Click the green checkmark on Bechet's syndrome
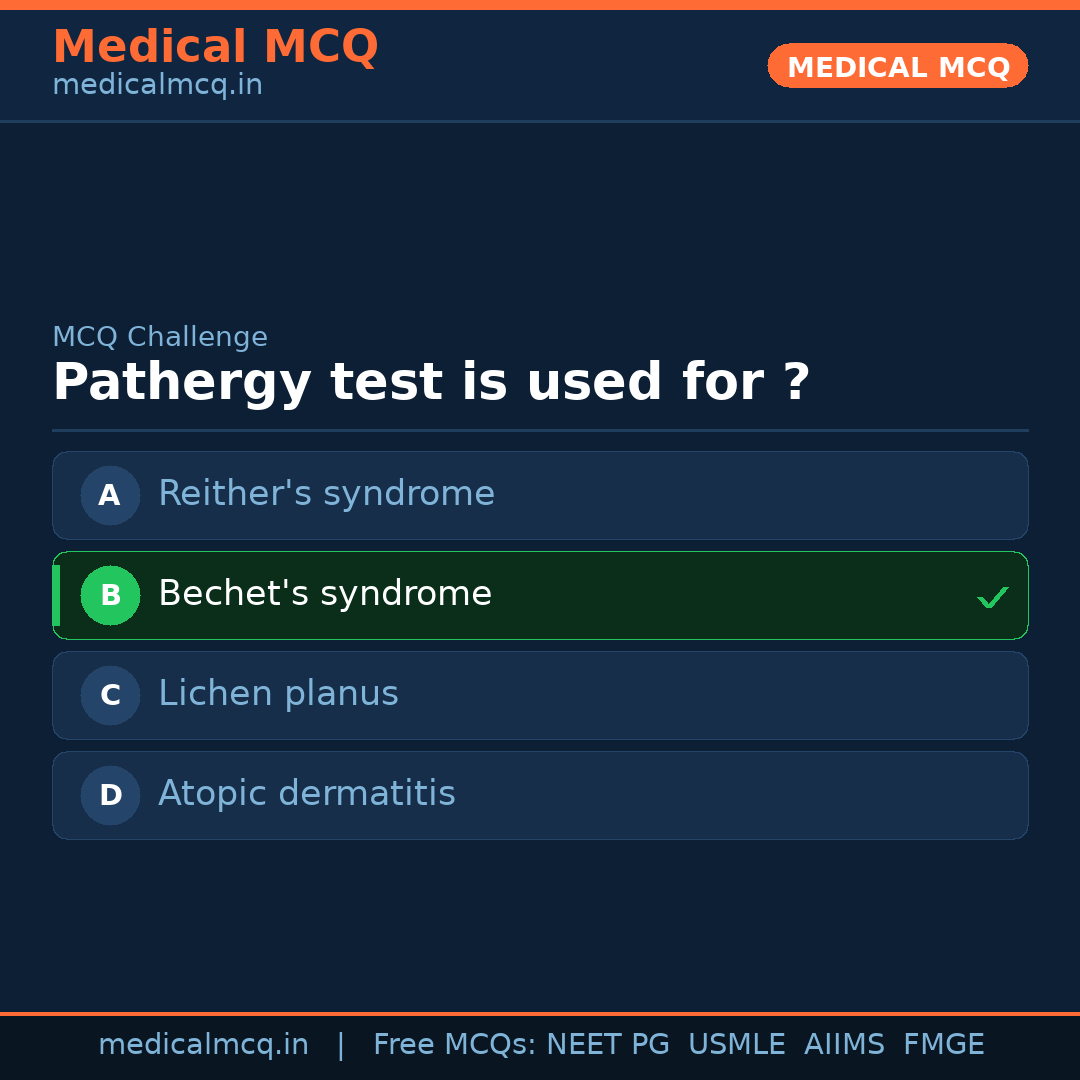The image size is (1080, 1080). point(993,597)
